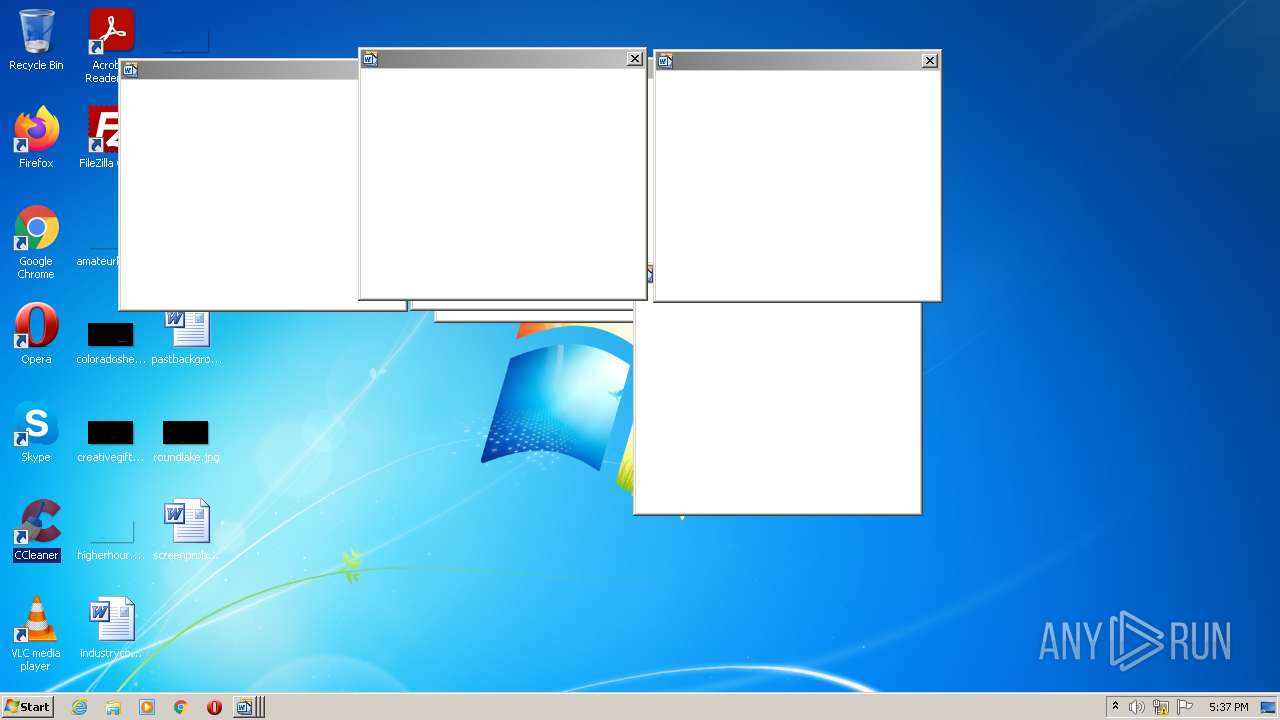Open the Start menu
Image resolution: width=1280 pixels, height=720 pixels.
point(27,707)
